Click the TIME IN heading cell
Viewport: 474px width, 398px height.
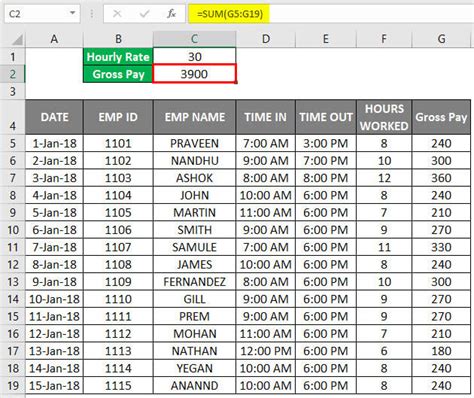tap(265, 117)
